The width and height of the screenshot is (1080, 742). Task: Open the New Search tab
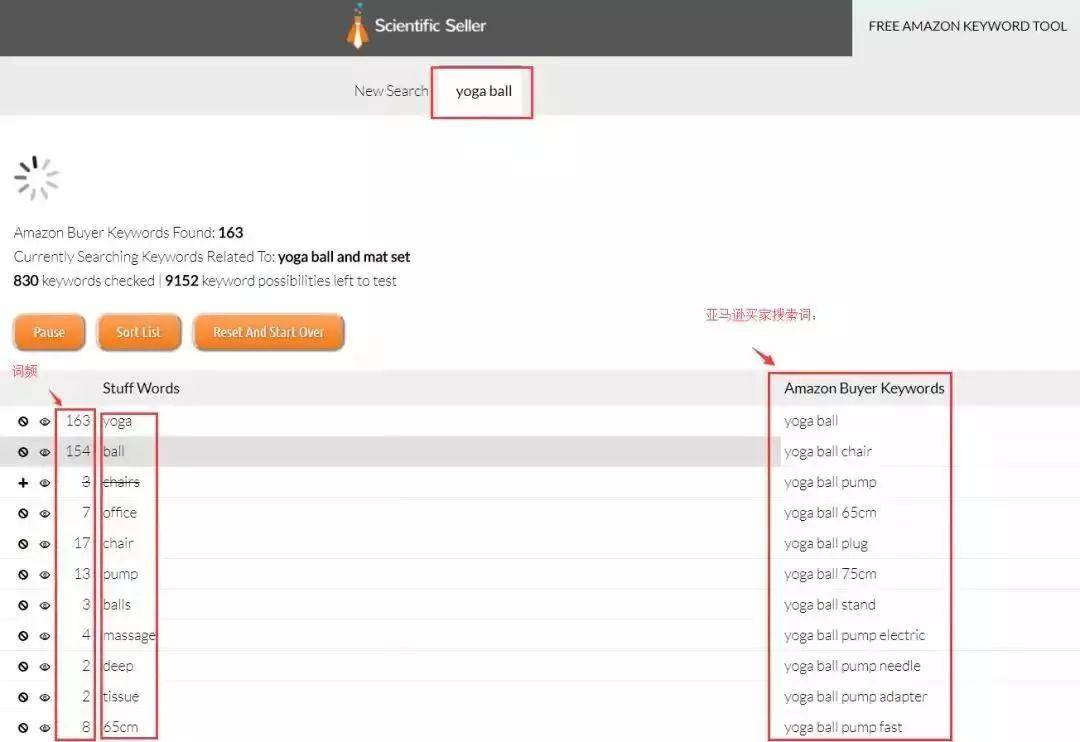tap(391, 91)
